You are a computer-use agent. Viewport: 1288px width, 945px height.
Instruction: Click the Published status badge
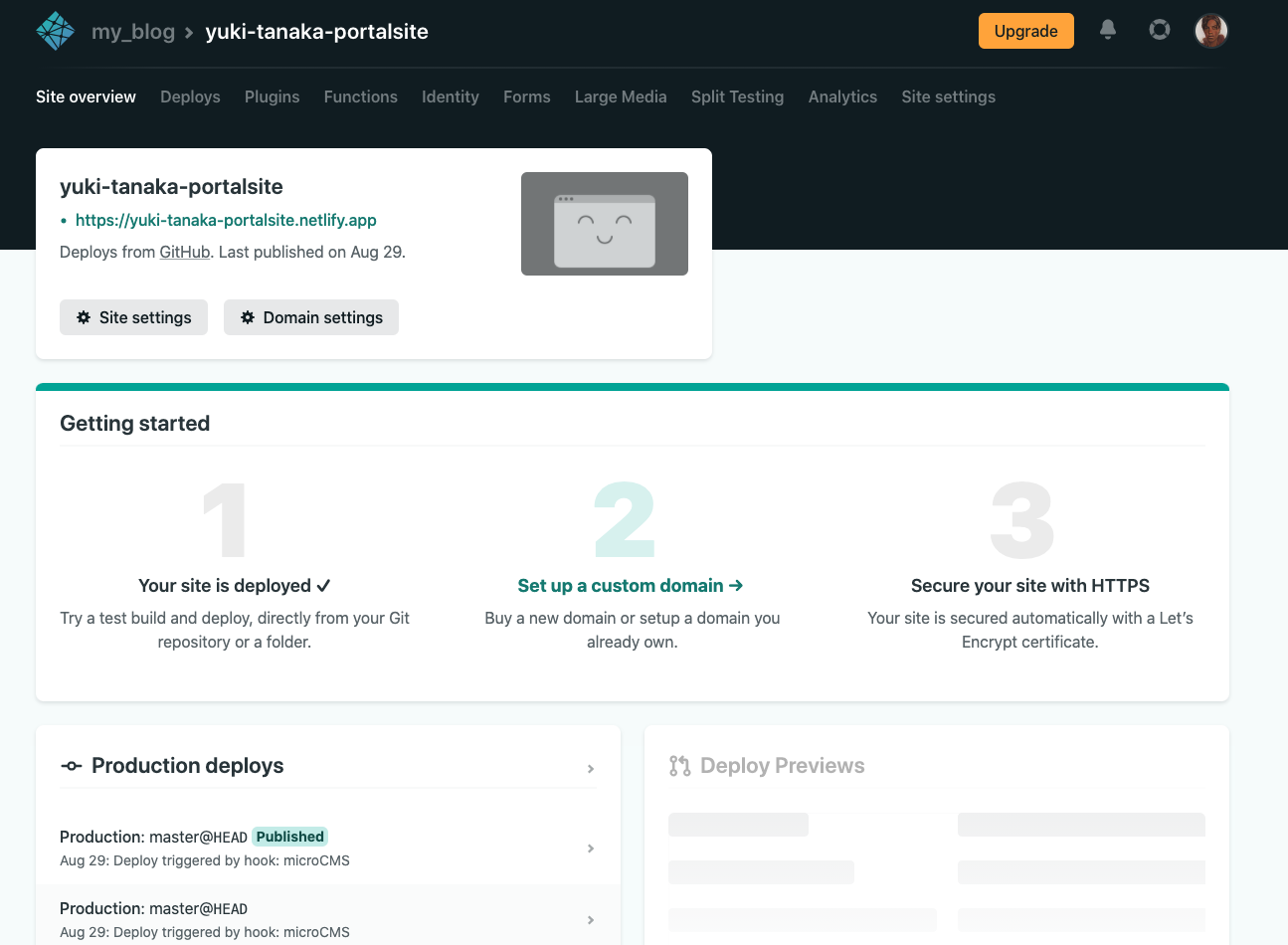290,837
